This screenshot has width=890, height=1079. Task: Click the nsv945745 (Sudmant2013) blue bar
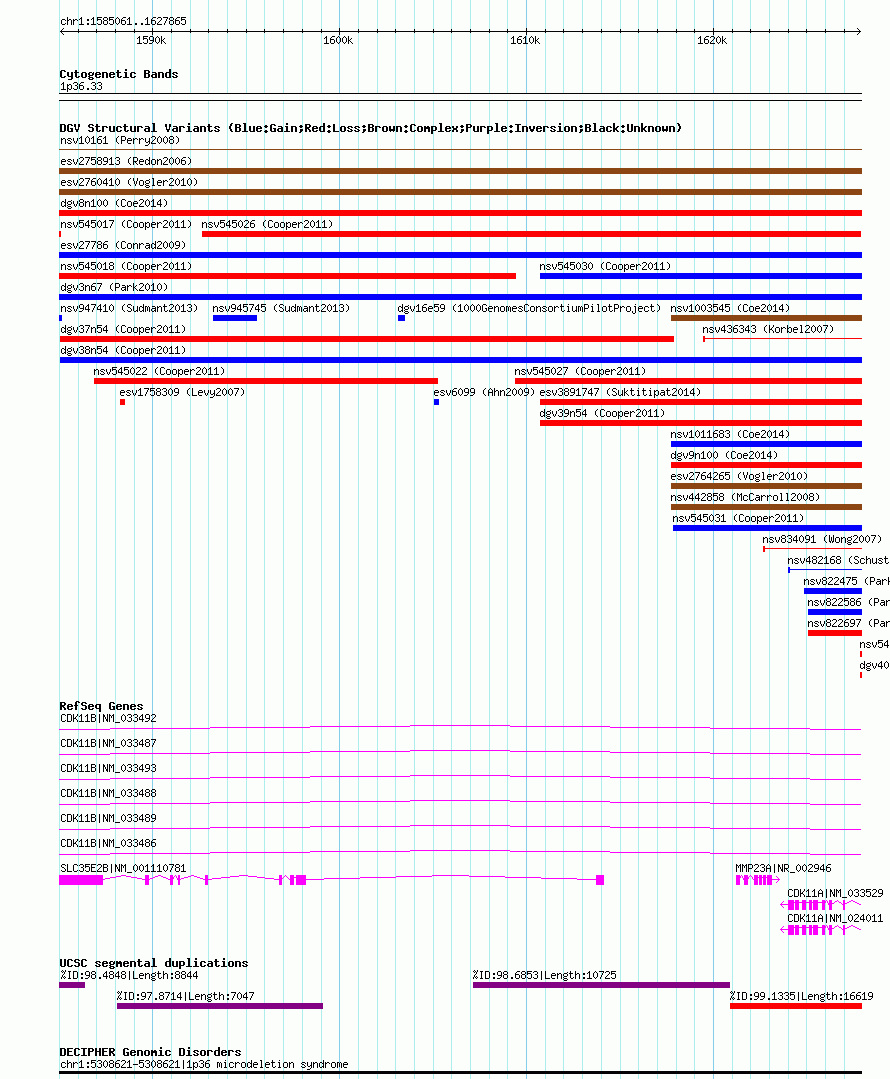point(235,318)
